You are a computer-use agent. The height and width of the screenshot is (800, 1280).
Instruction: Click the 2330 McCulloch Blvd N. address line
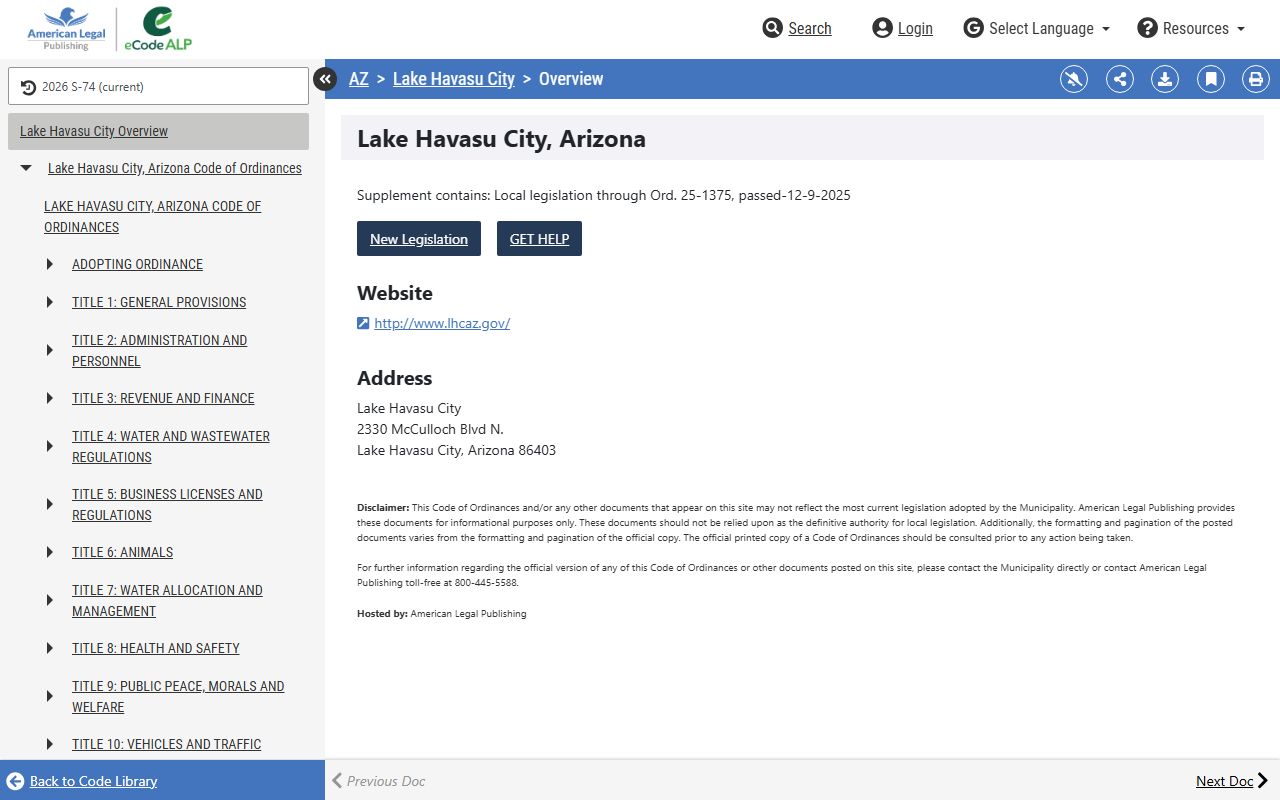(430, 429)
